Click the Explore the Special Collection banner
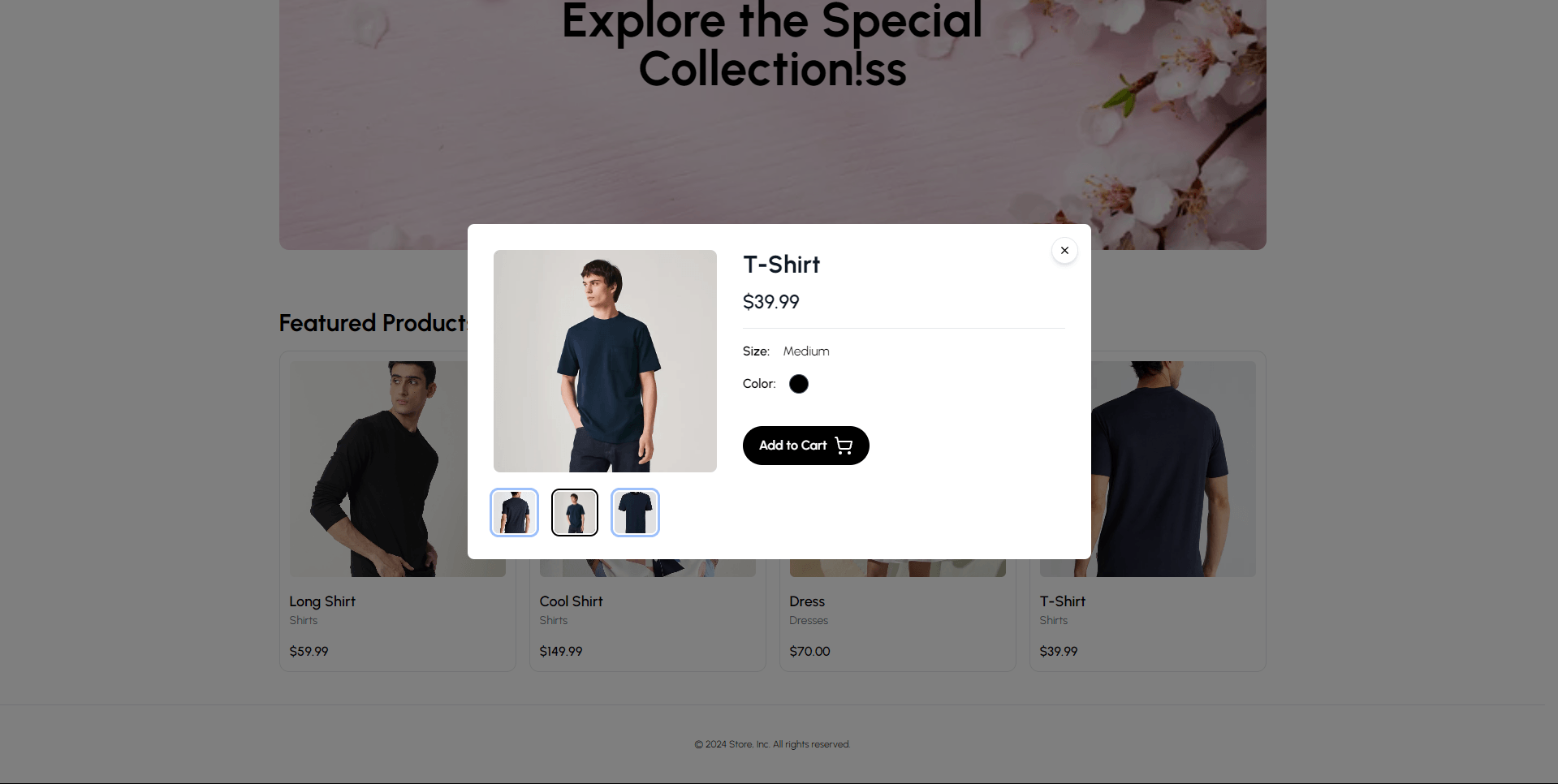Viewport: 1558px width, 784px height. tap(772, 45)
